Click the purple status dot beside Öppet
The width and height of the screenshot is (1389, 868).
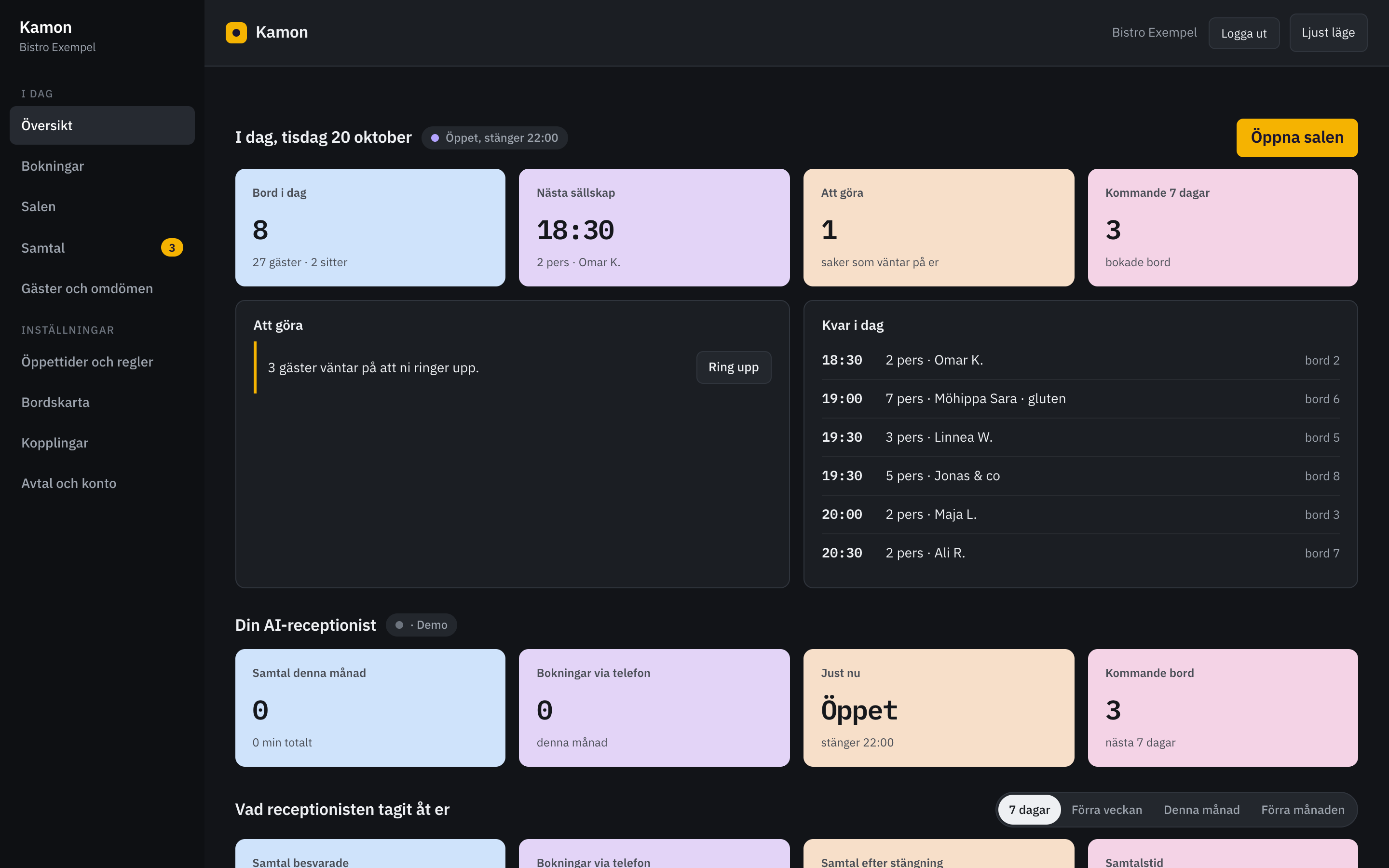pyautogui.click(x=435, y=138)
